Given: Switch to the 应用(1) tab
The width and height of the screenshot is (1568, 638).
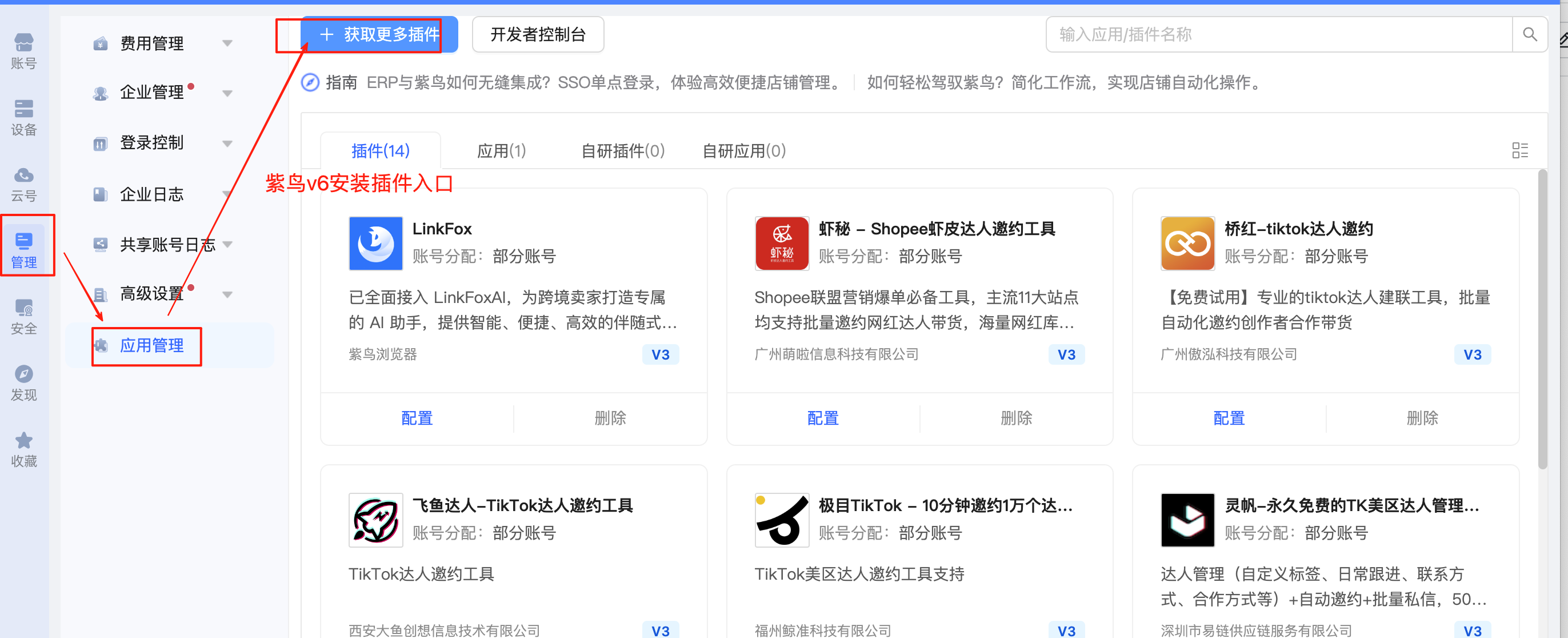Looking at the screenshot, I should coord(501,150).
